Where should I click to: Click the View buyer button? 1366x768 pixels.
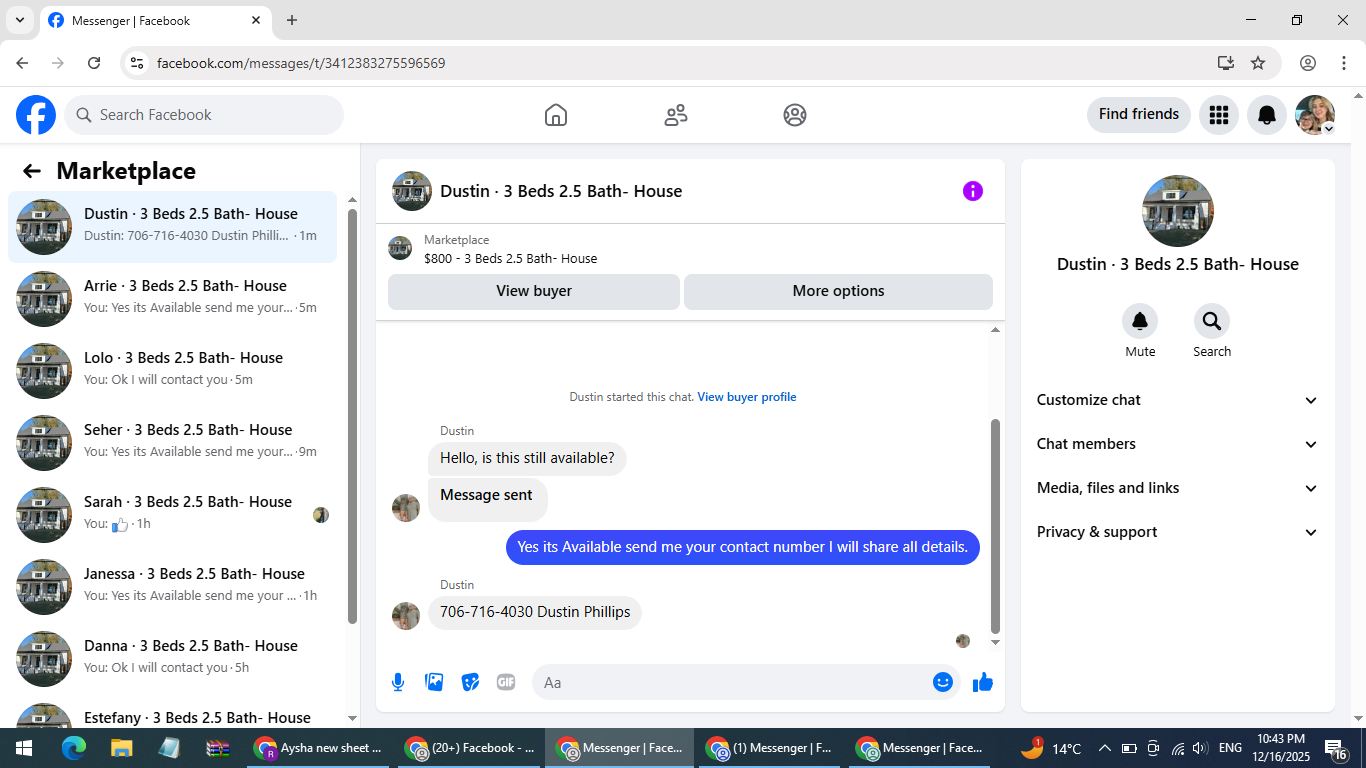[x=534, y=291]
